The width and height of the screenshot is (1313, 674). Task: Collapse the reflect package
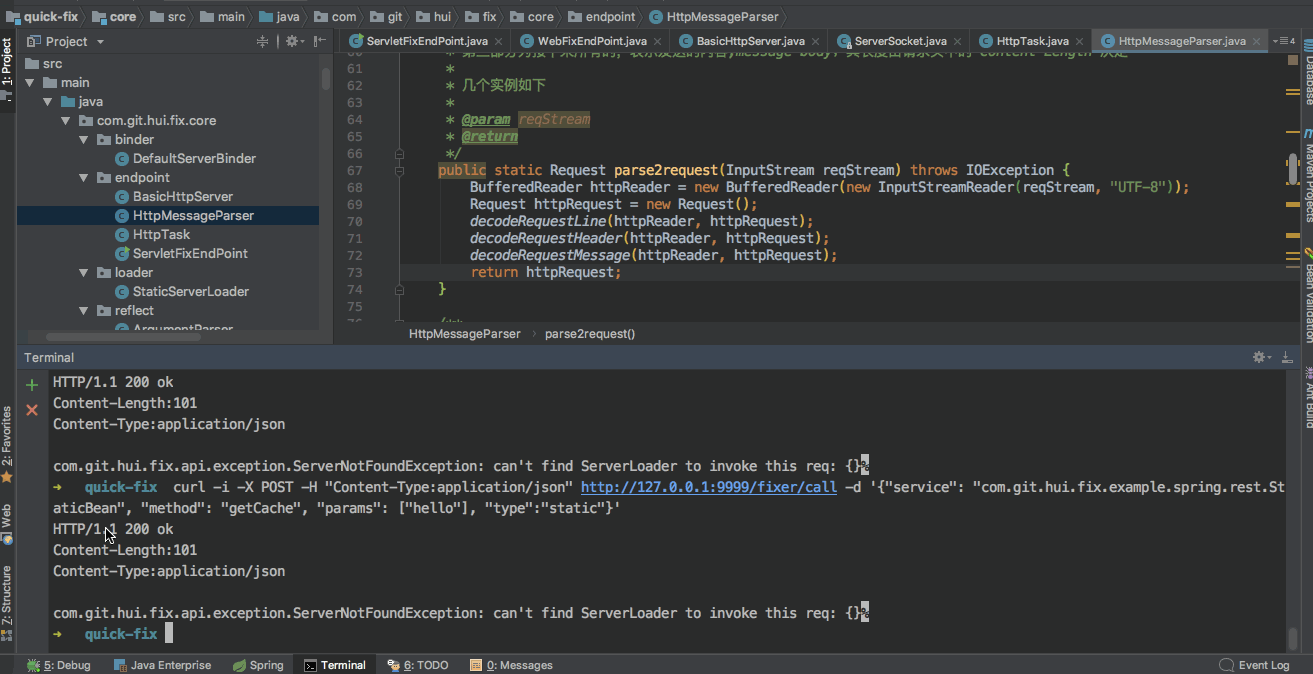83,310
